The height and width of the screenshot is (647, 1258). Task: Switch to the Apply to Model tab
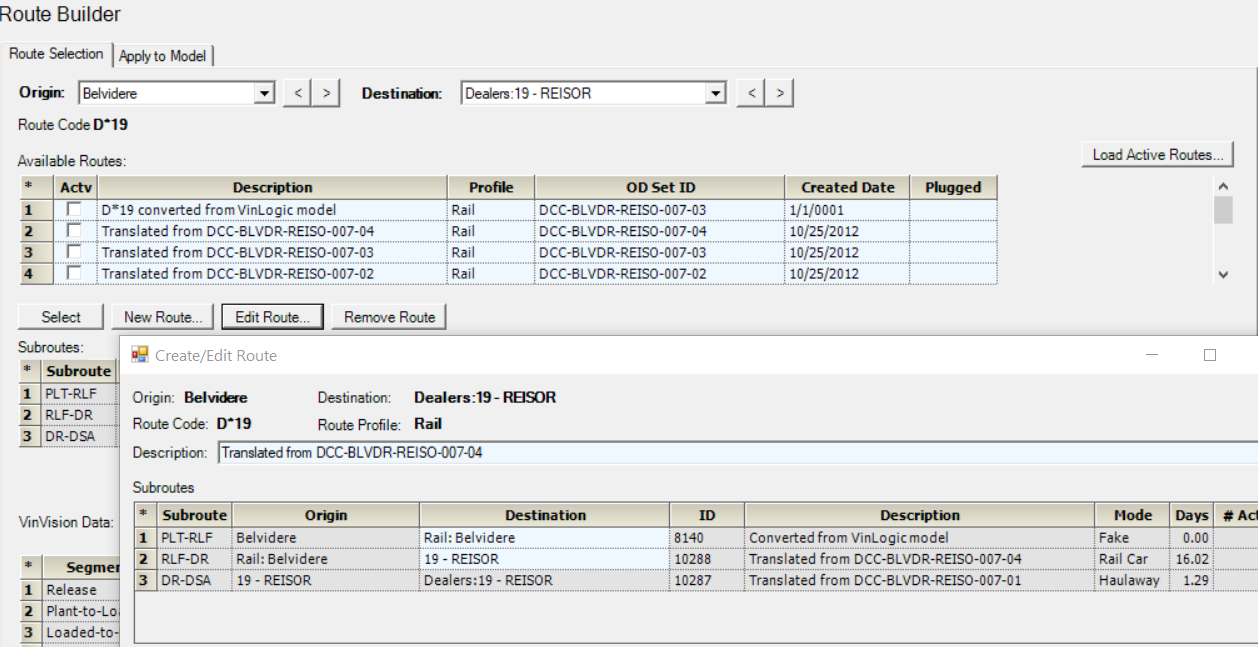click(162, 56)
